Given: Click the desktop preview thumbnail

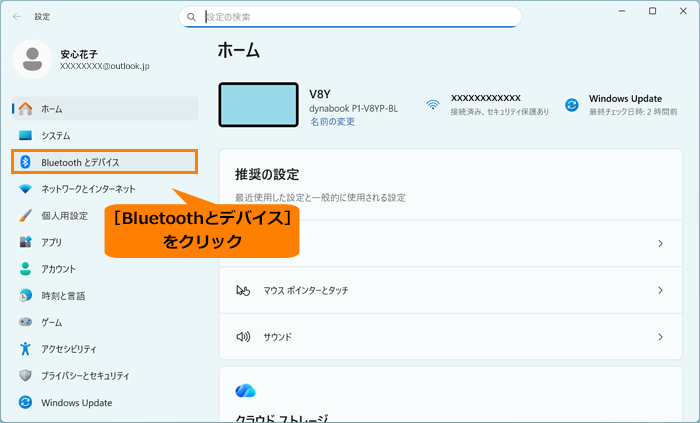Looking at the screenshot, I should click(x=258, y=105).
